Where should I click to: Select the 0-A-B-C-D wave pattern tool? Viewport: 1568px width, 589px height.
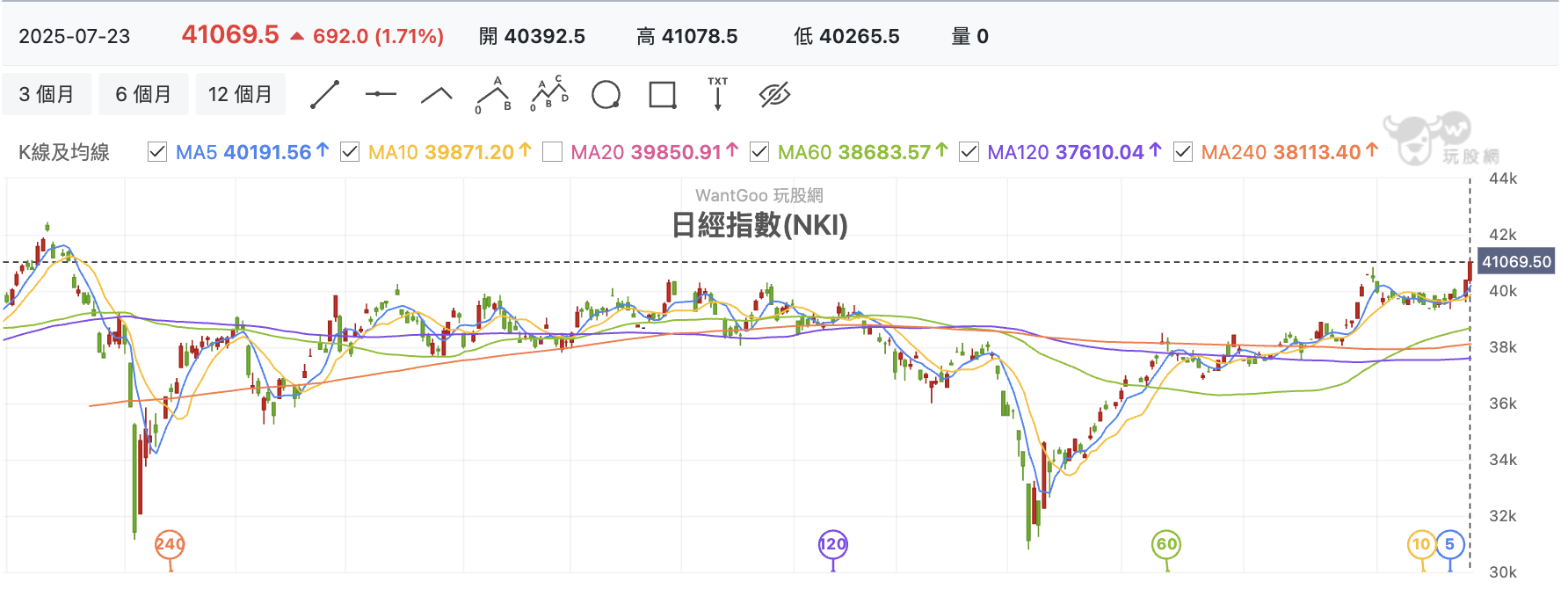(x=549, y=94)
